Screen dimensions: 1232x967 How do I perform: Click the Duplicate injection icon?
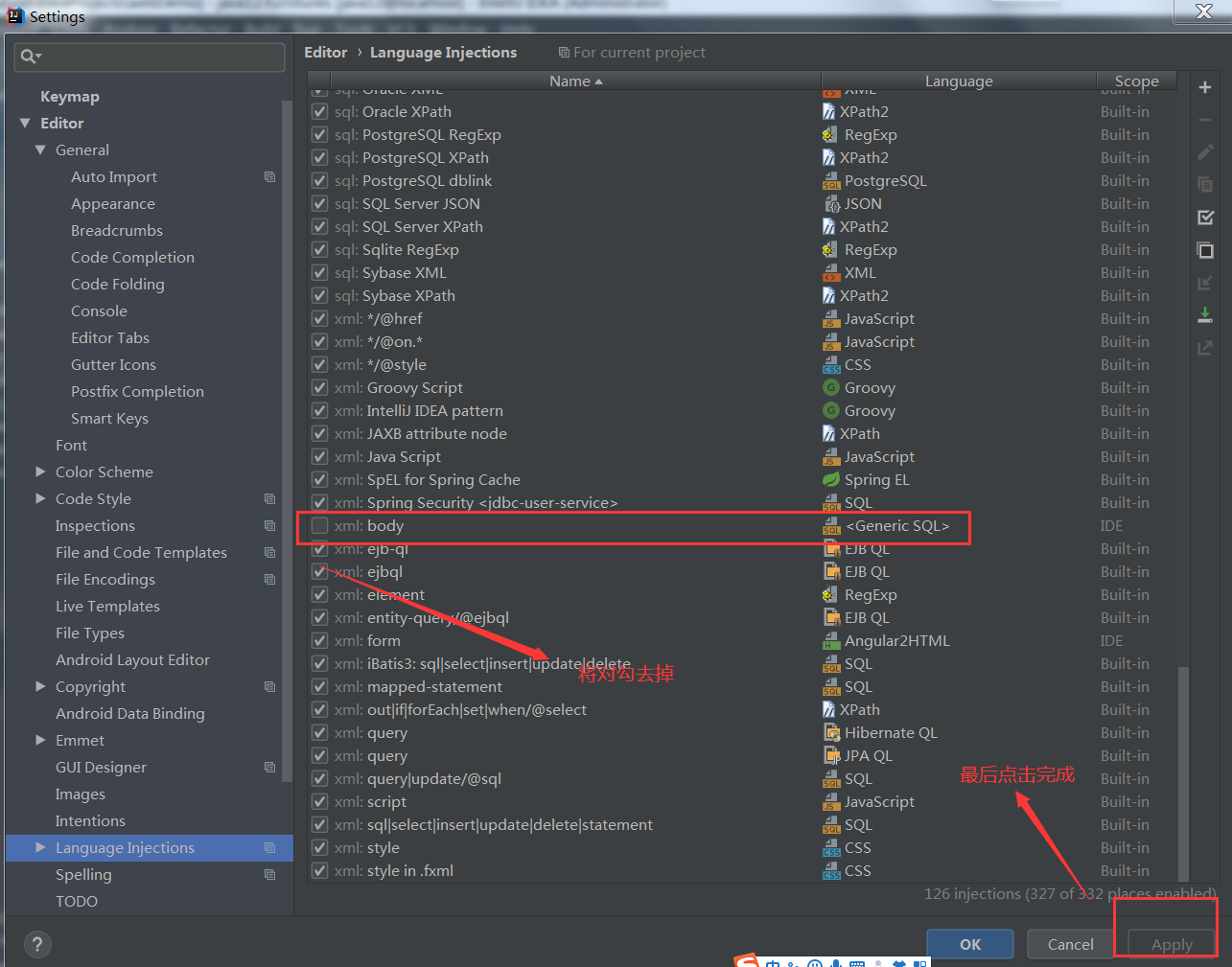[x=1205, y=185]
